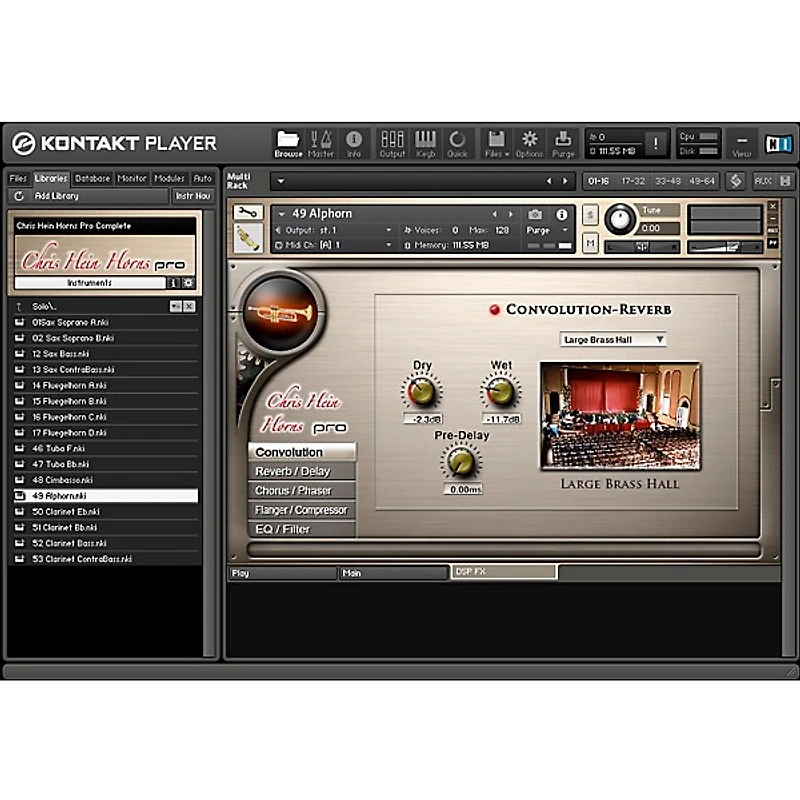Open the Browse folder icon
The width and height of the screenshot is (800, 800).
click(288, 143)
